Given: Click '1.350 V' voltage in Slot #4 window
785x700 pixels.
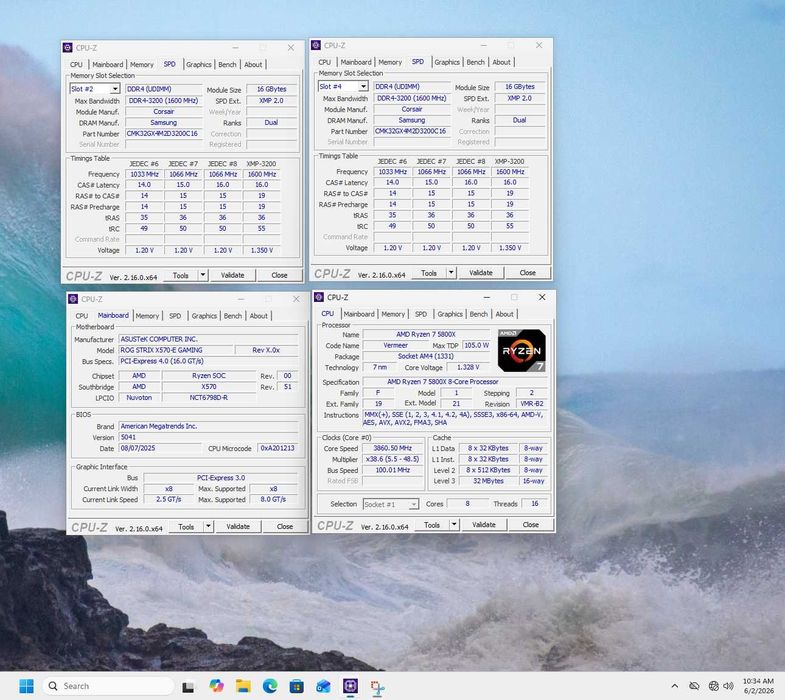Looking at the screenshot, I should pos(510,248).
